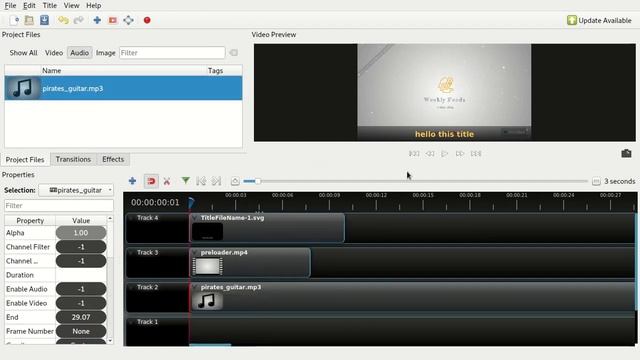Open the Track 3 menu arrow
The image size is (640, 360).
tap(131, 253)
